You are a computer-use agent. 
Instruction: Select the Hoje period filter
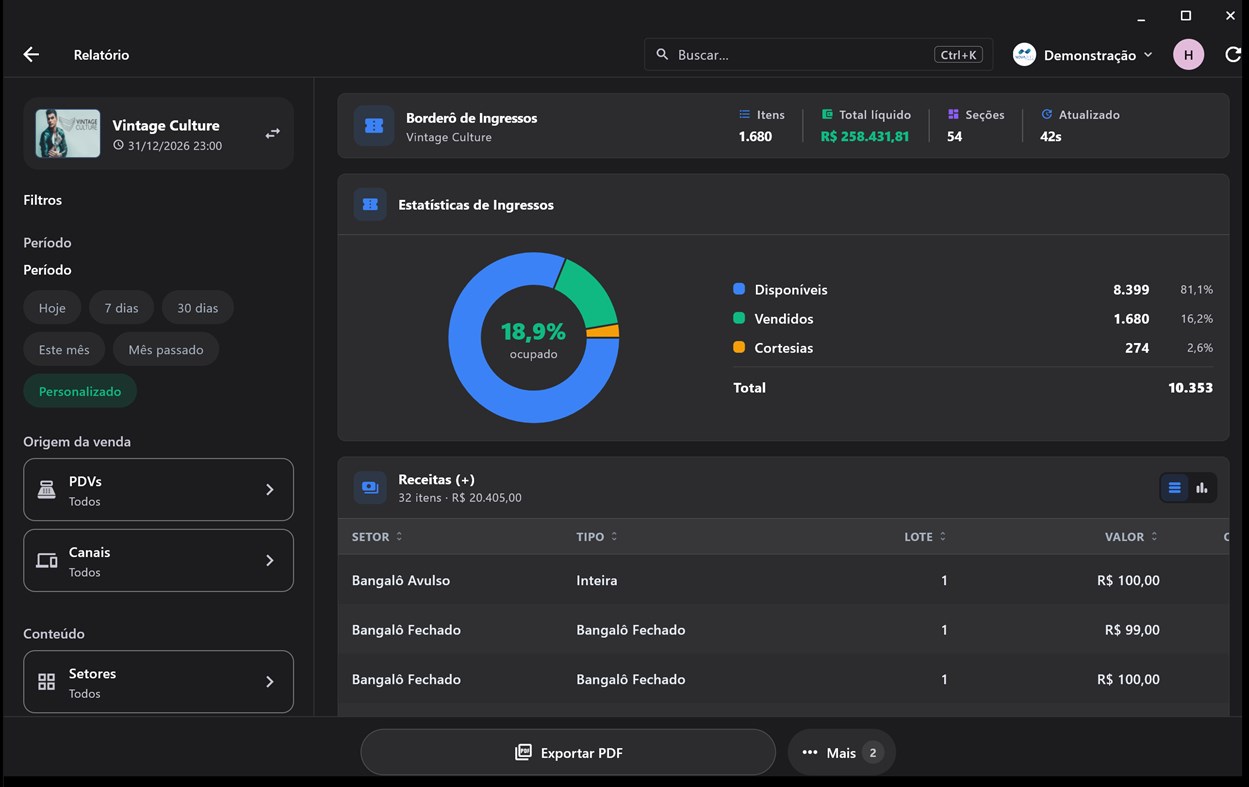[x=52, y=308]
